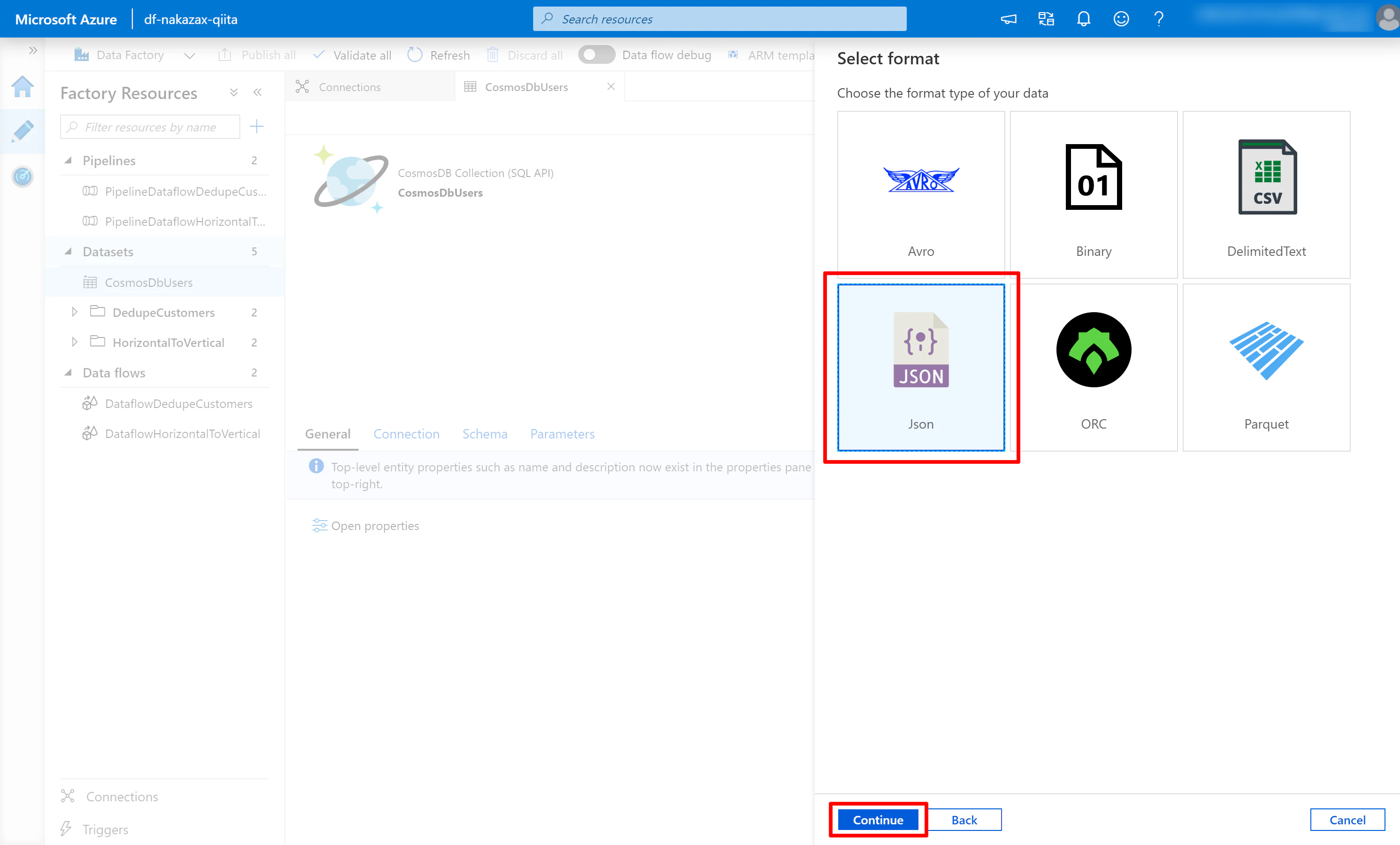The height and width of the screenshot is (845, 1400).
Task: Pick the DelimitedText CSV format tile
Action: 1266,194
